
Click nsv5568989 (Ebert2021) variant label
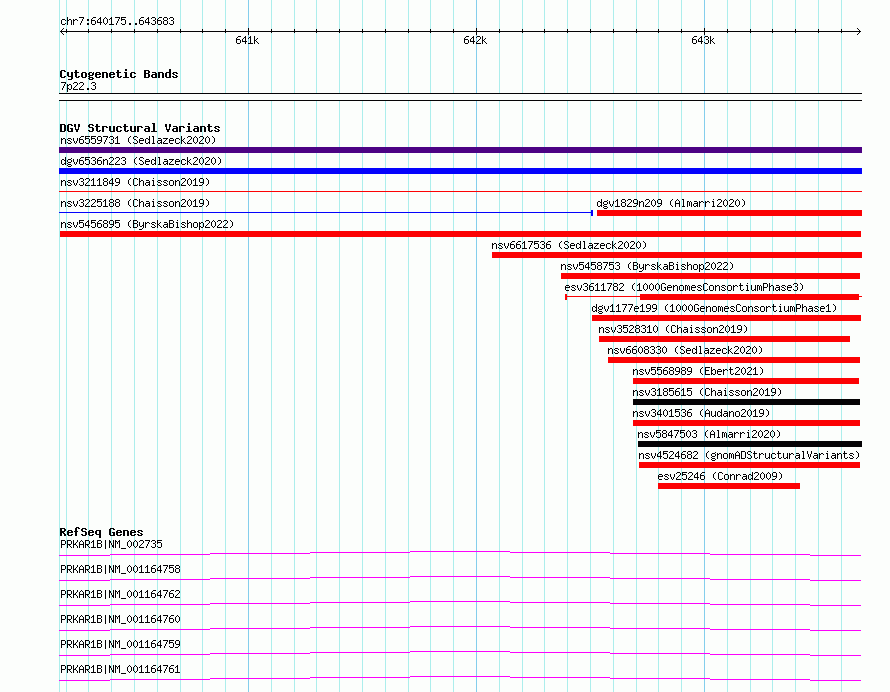[698, 371]
